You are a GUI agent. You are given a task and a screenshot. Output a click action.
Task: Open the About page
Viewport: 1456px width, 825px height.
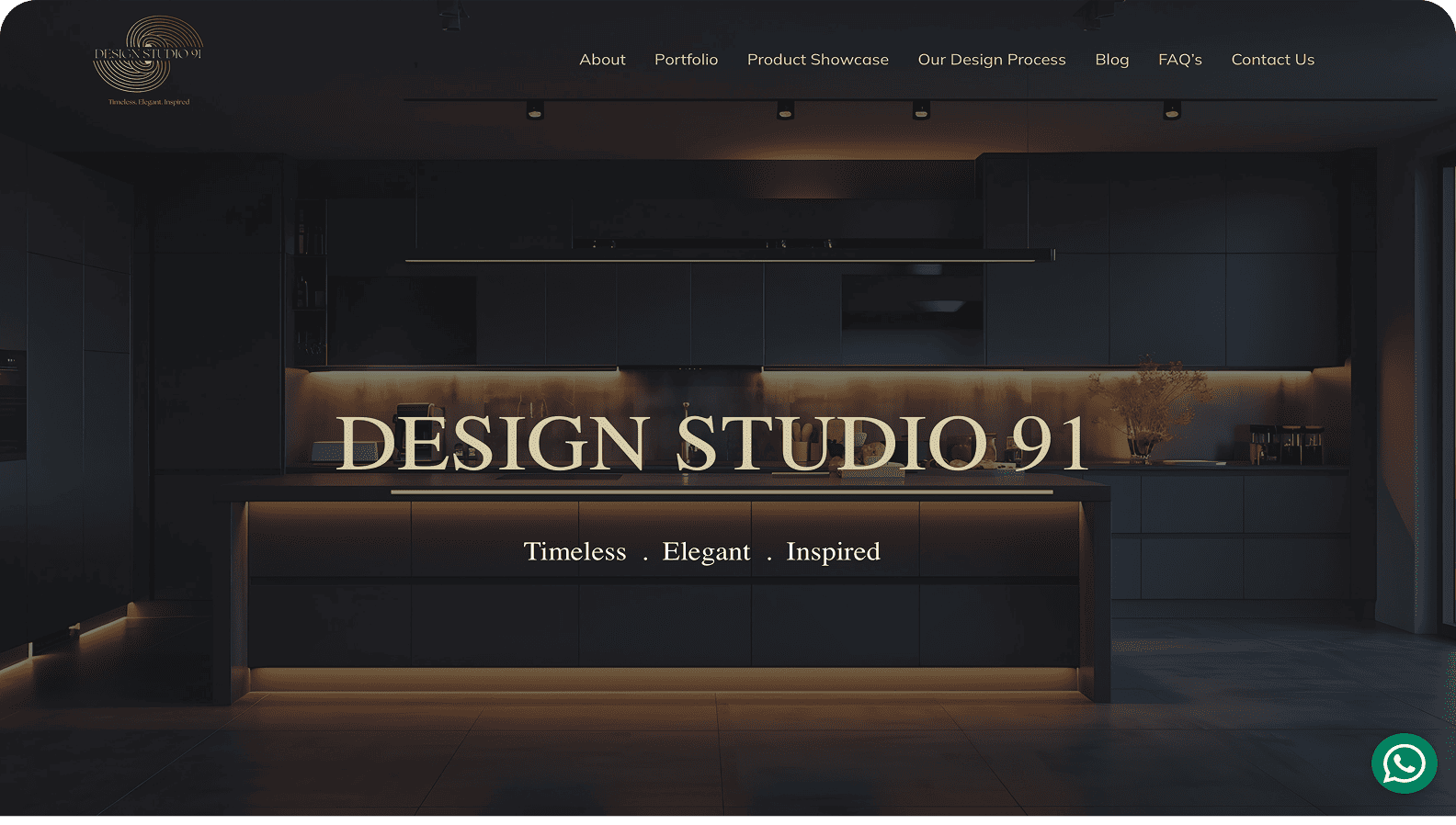[x=602, y=60]
